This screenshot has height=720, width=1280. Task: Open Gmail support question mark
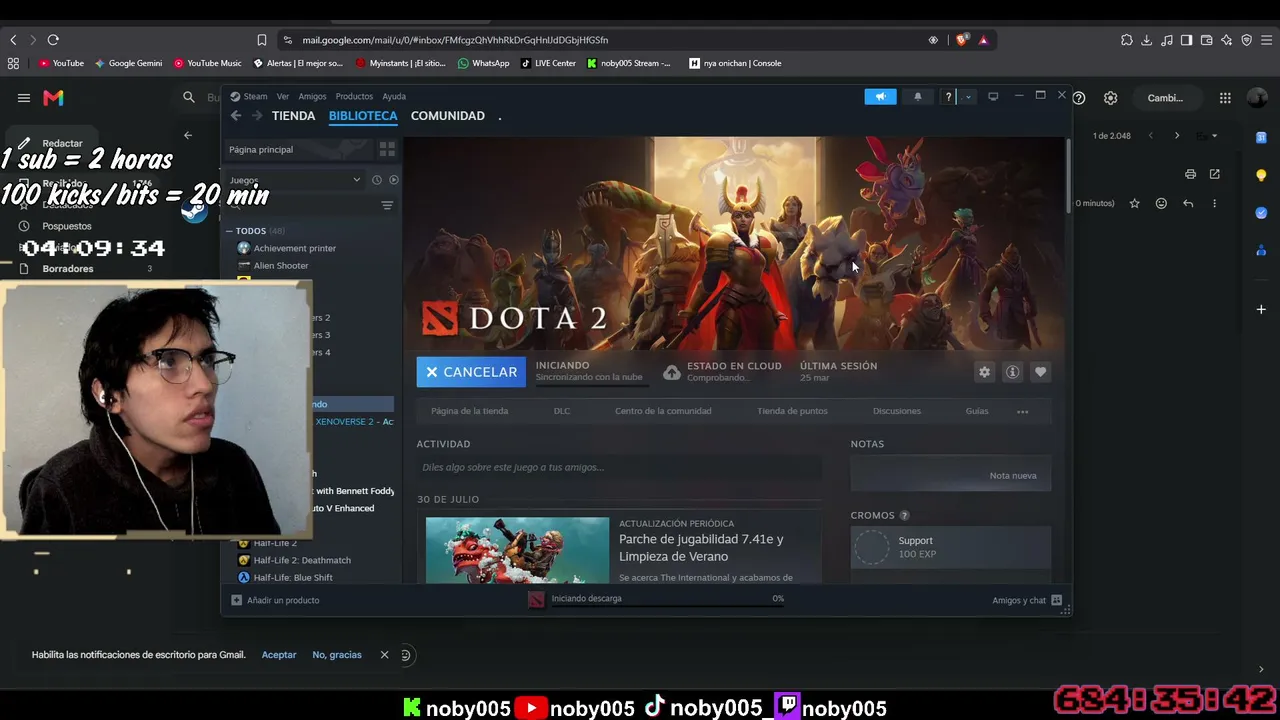click(1079, 98)
